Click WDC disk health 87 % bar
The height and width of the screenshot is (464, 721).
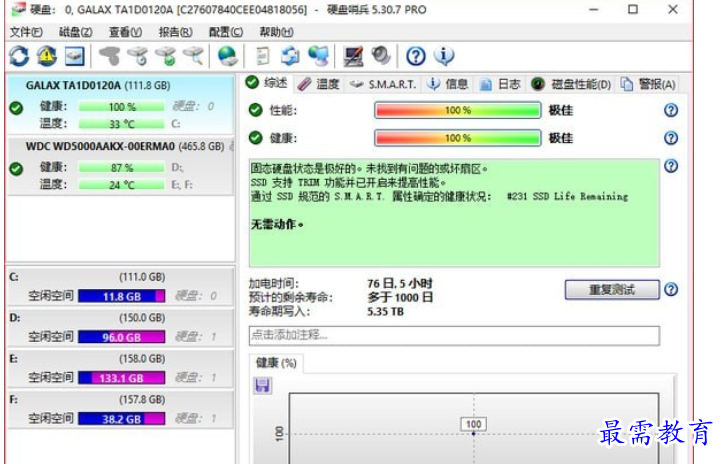121,167
